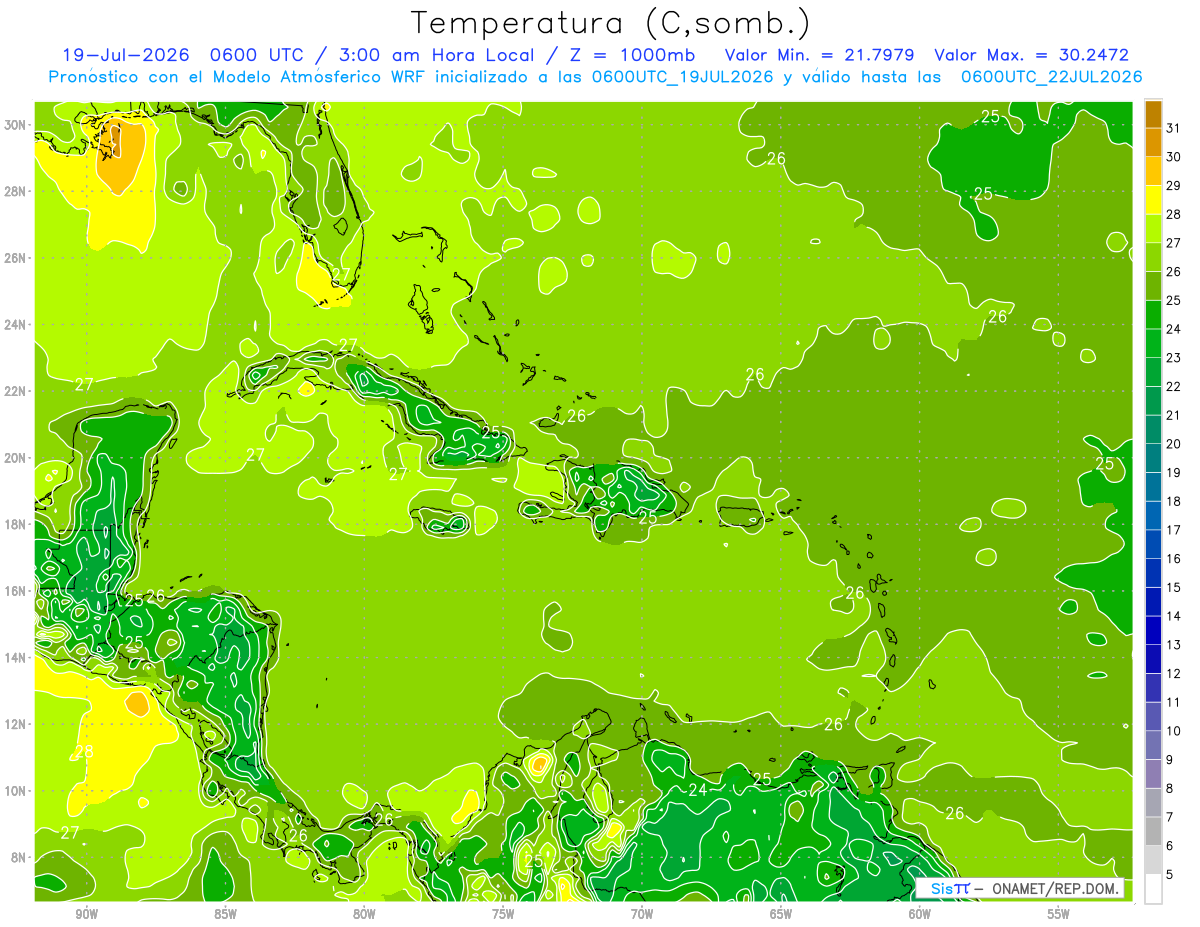Click the "24" contour label over Venezuela

(698, 790)
